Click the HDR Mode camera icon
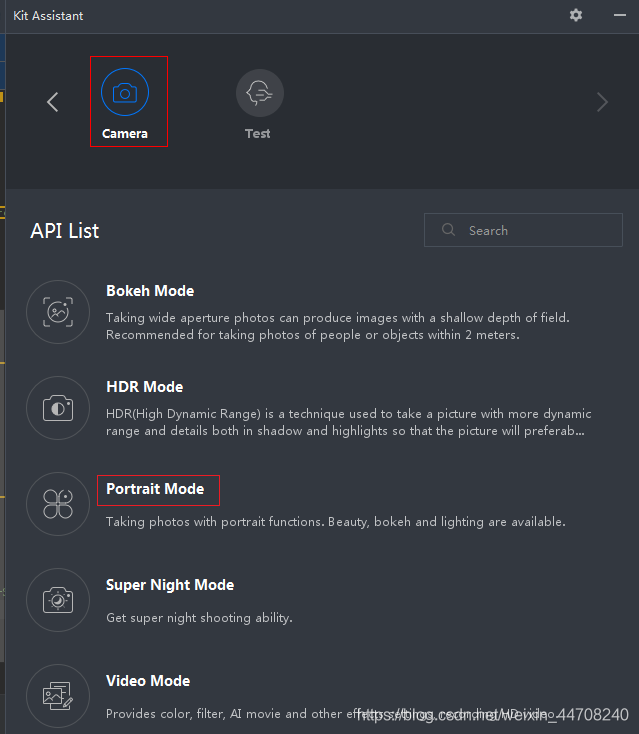The image size is (639, 734). [58, 408]
